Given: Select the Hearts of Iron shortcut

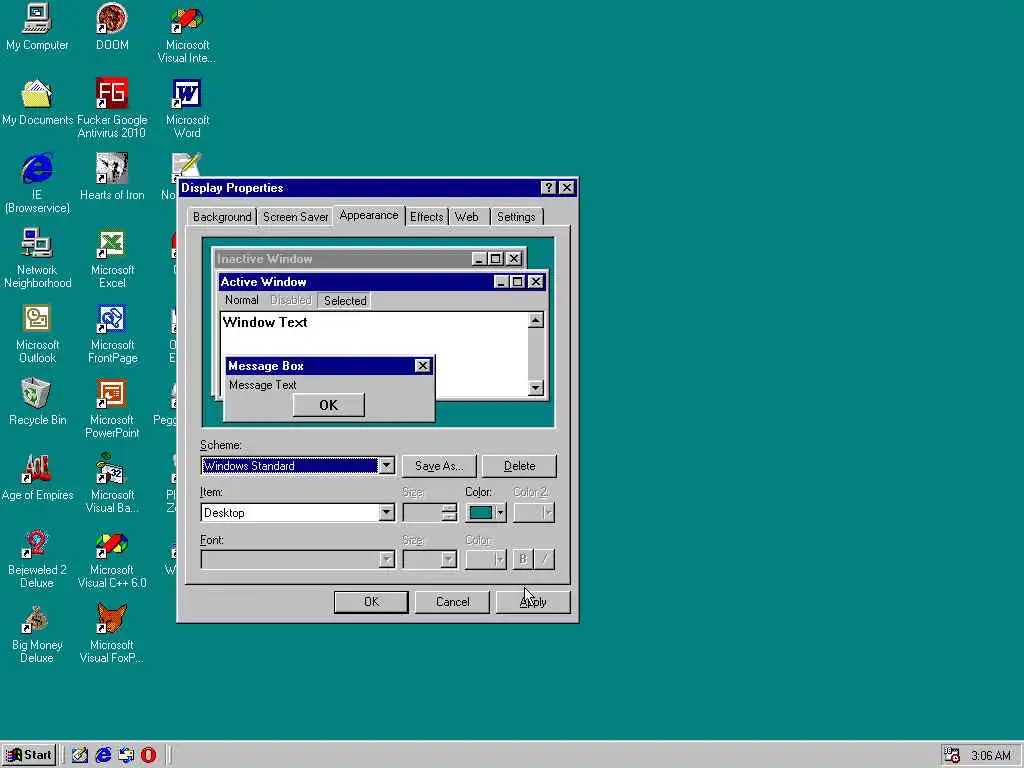Looking at the screenshot, I should click(x=112, y=178).
